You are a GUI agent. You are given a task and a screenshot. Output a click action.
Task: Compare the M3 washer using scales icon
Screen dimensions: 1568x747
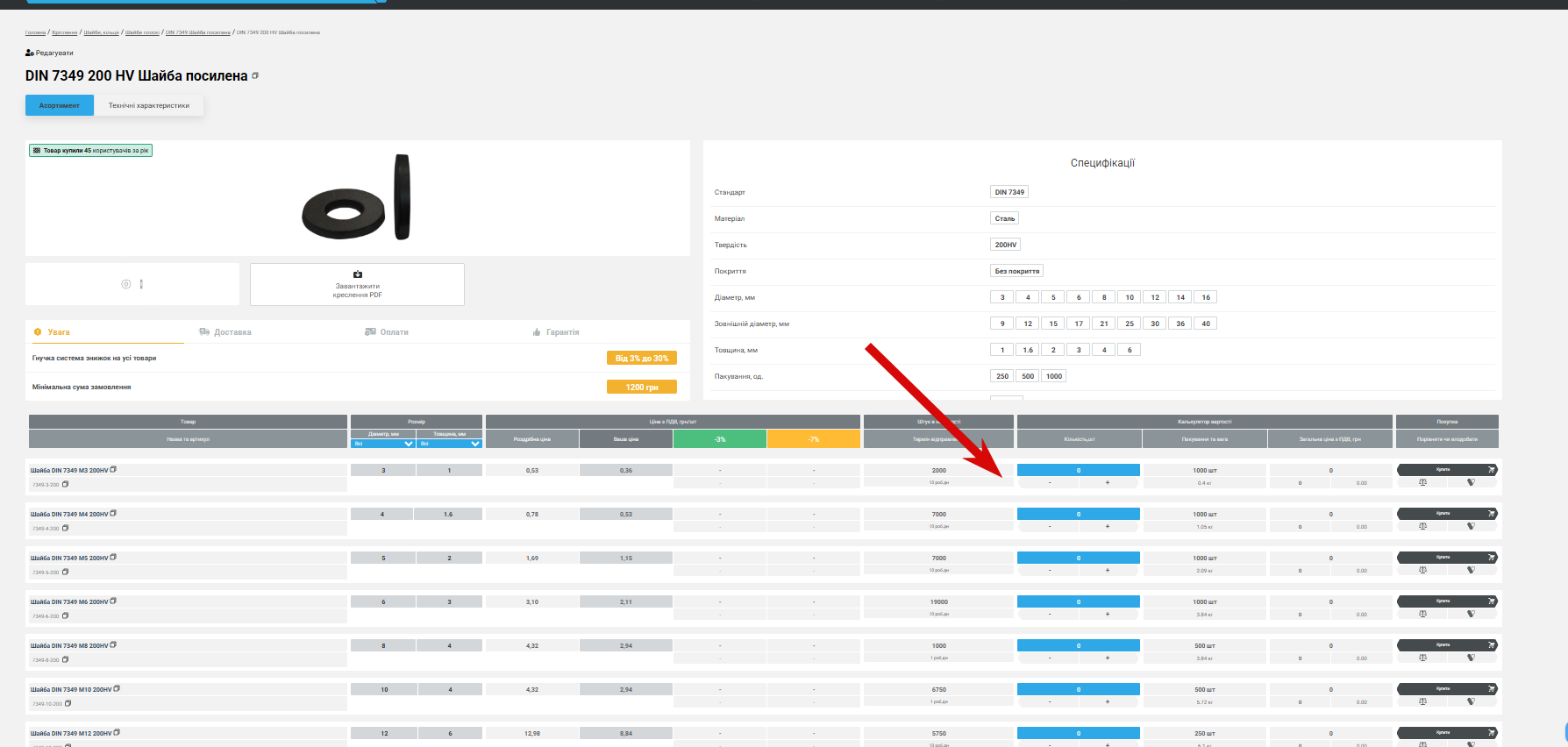pos(1422,482)
